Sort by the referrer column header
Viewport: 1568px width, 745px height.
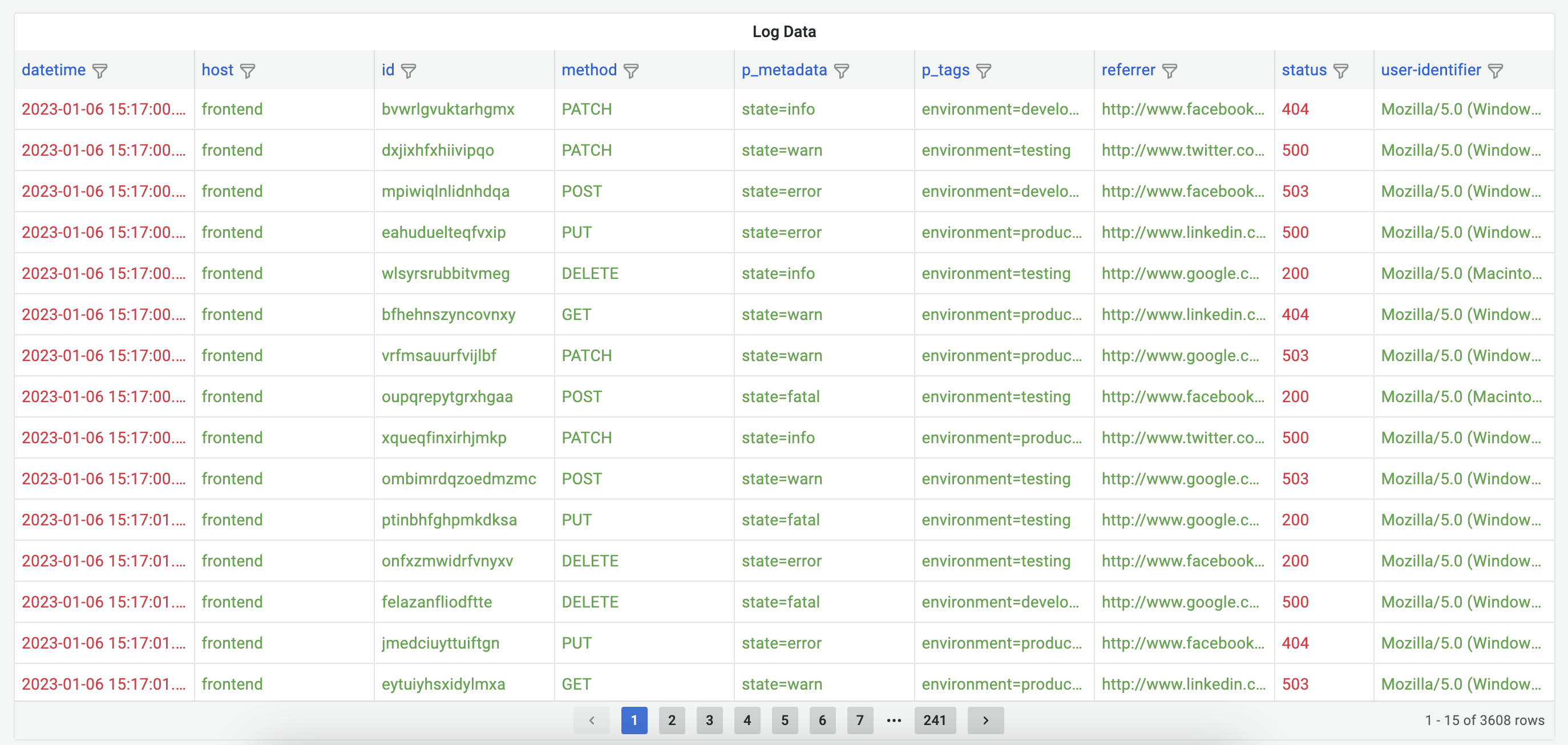1129,70
